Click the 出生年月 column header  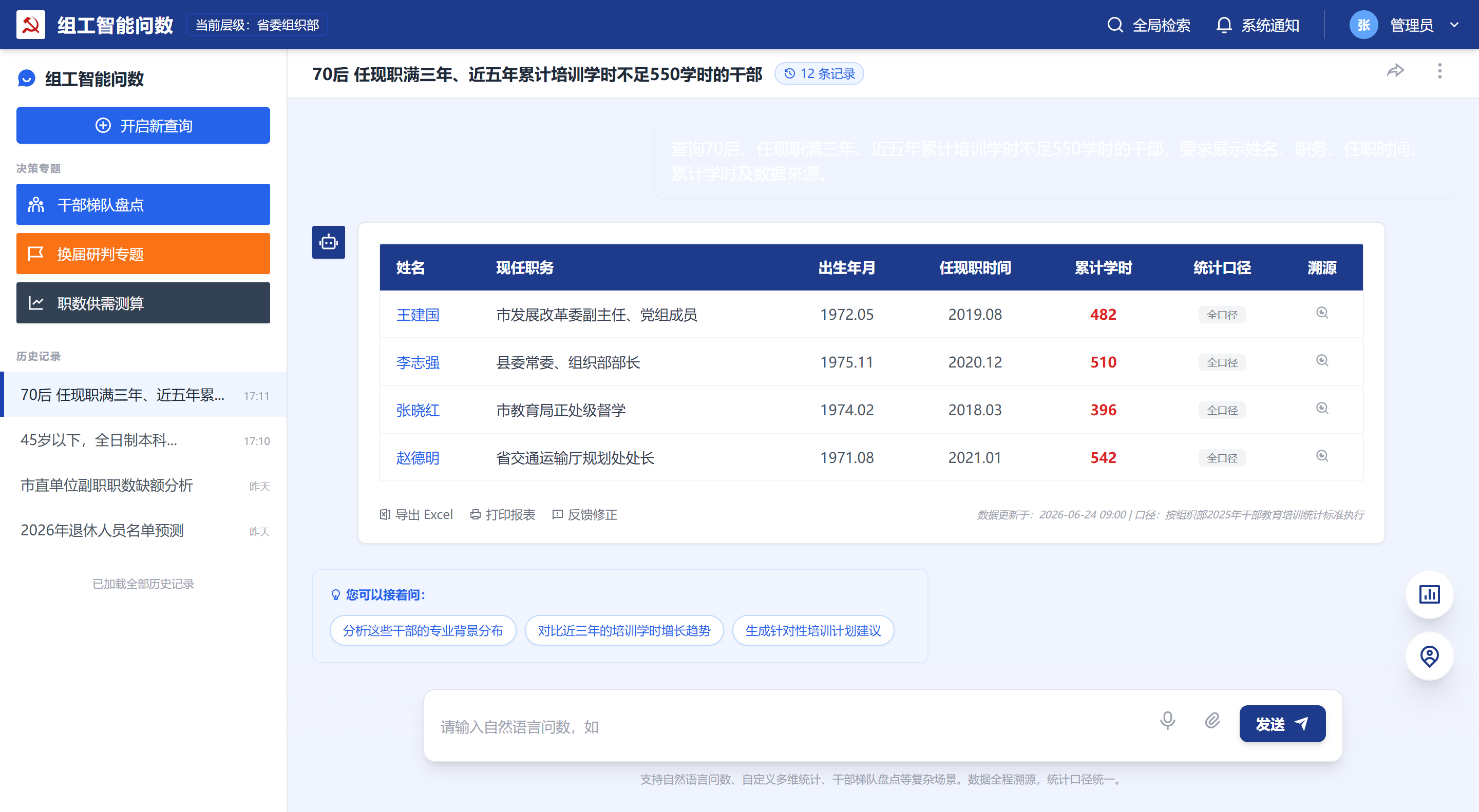pos(847,267)
